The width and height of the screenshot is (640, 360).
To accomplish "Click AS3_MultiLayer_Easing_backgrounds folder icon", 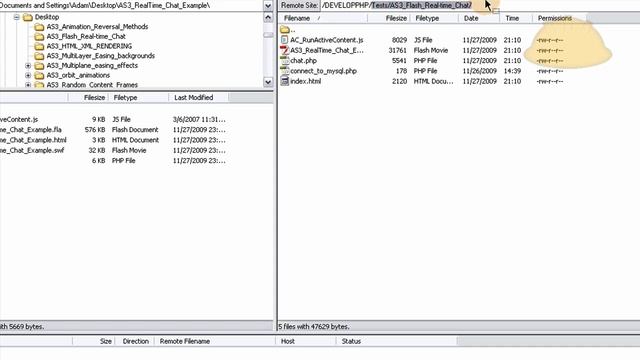I will tap(39, 56).
